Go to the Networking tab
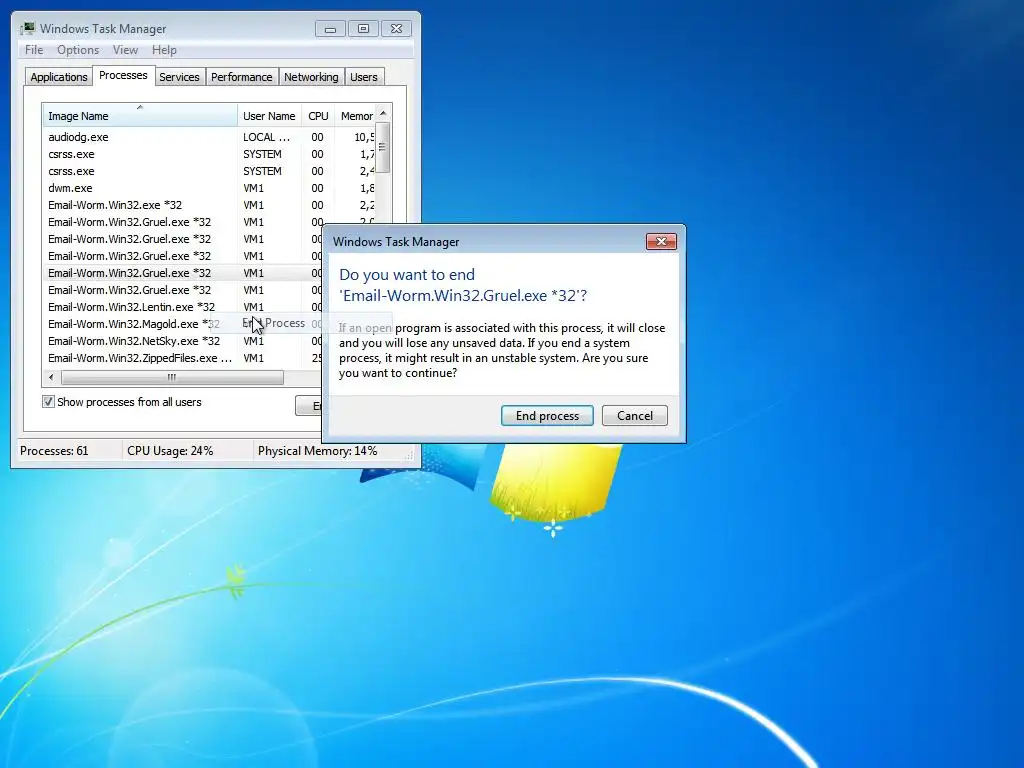 coord(311,77)
